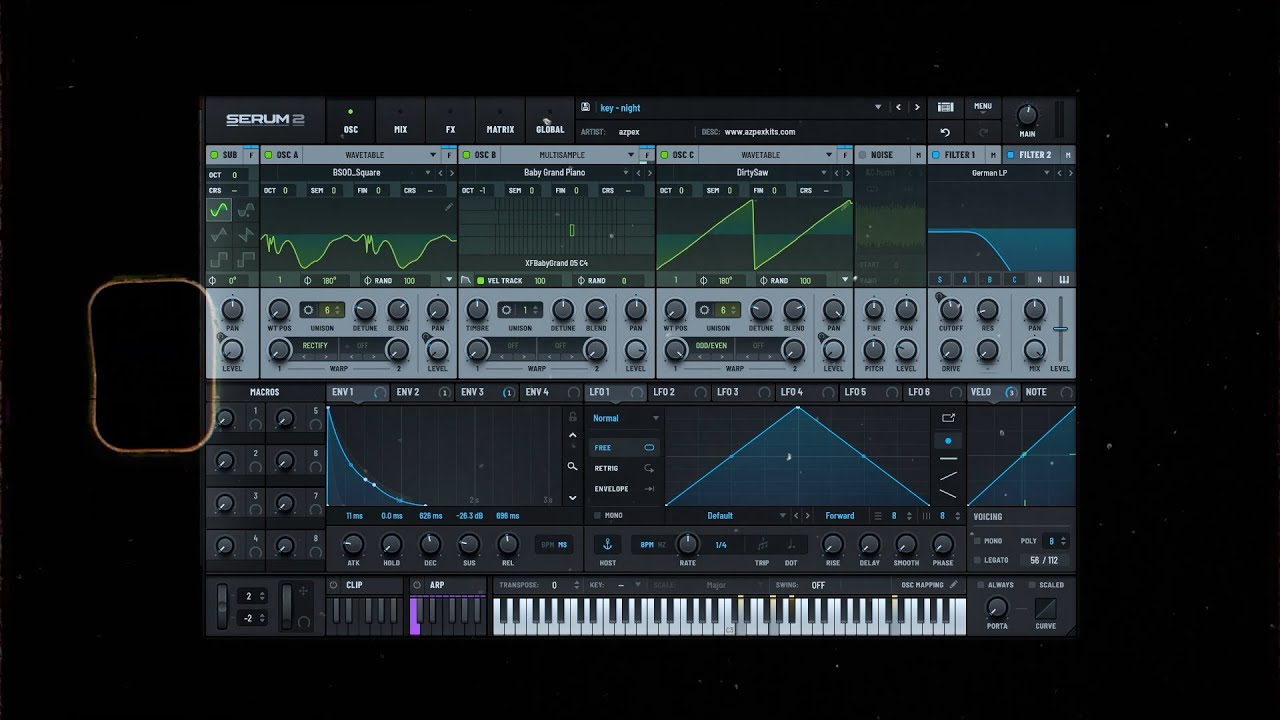This screenshot has height=720, width=1280.
Task: Select the sine wave sub oscillator shape
Action: (219, 210)
